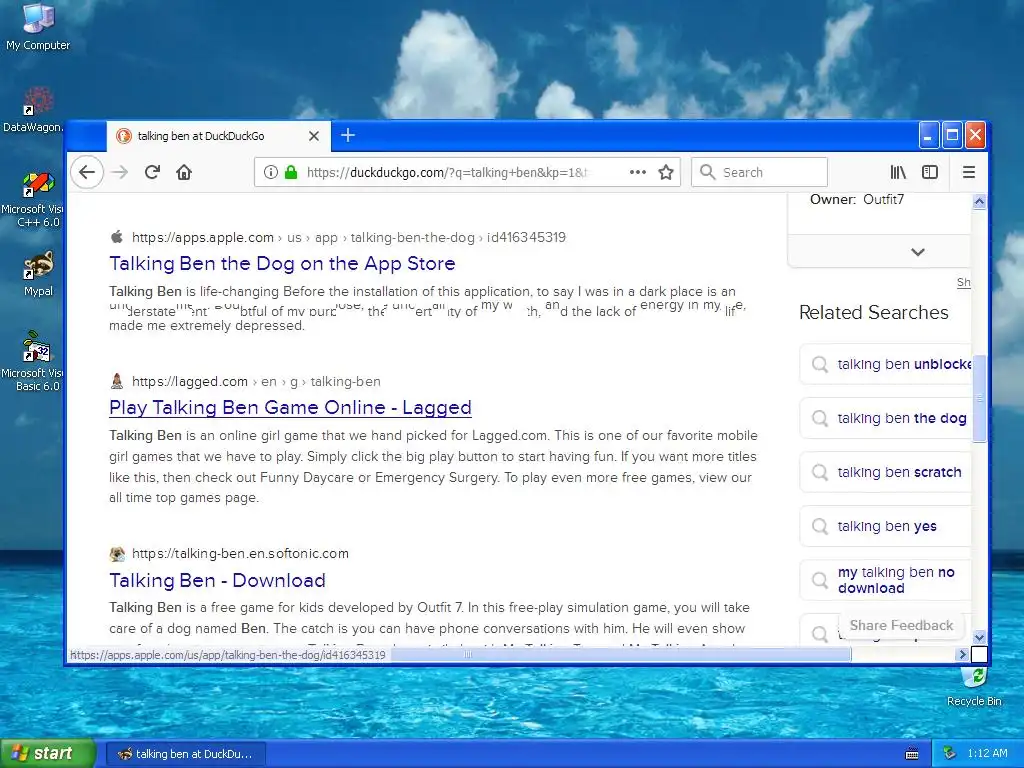Click the lagged.com result URL

tap(256, 381)
